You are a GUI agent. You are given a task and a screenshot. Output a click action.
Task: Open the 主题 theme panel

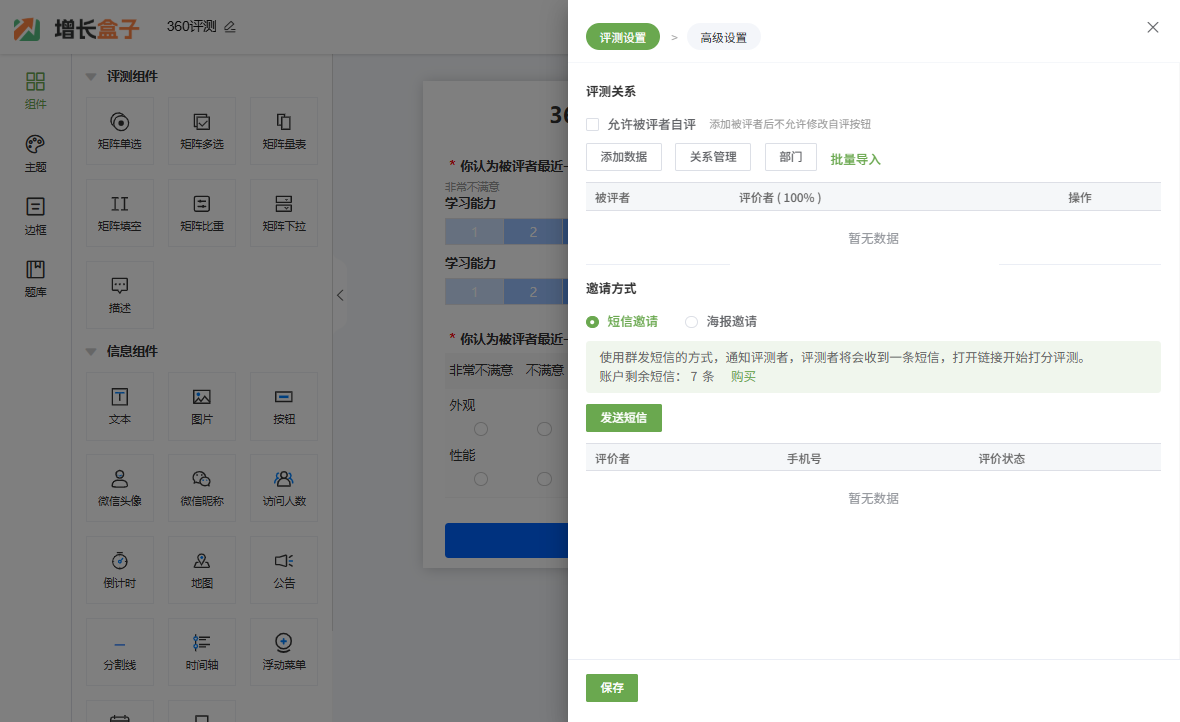(x=35, y=154)
